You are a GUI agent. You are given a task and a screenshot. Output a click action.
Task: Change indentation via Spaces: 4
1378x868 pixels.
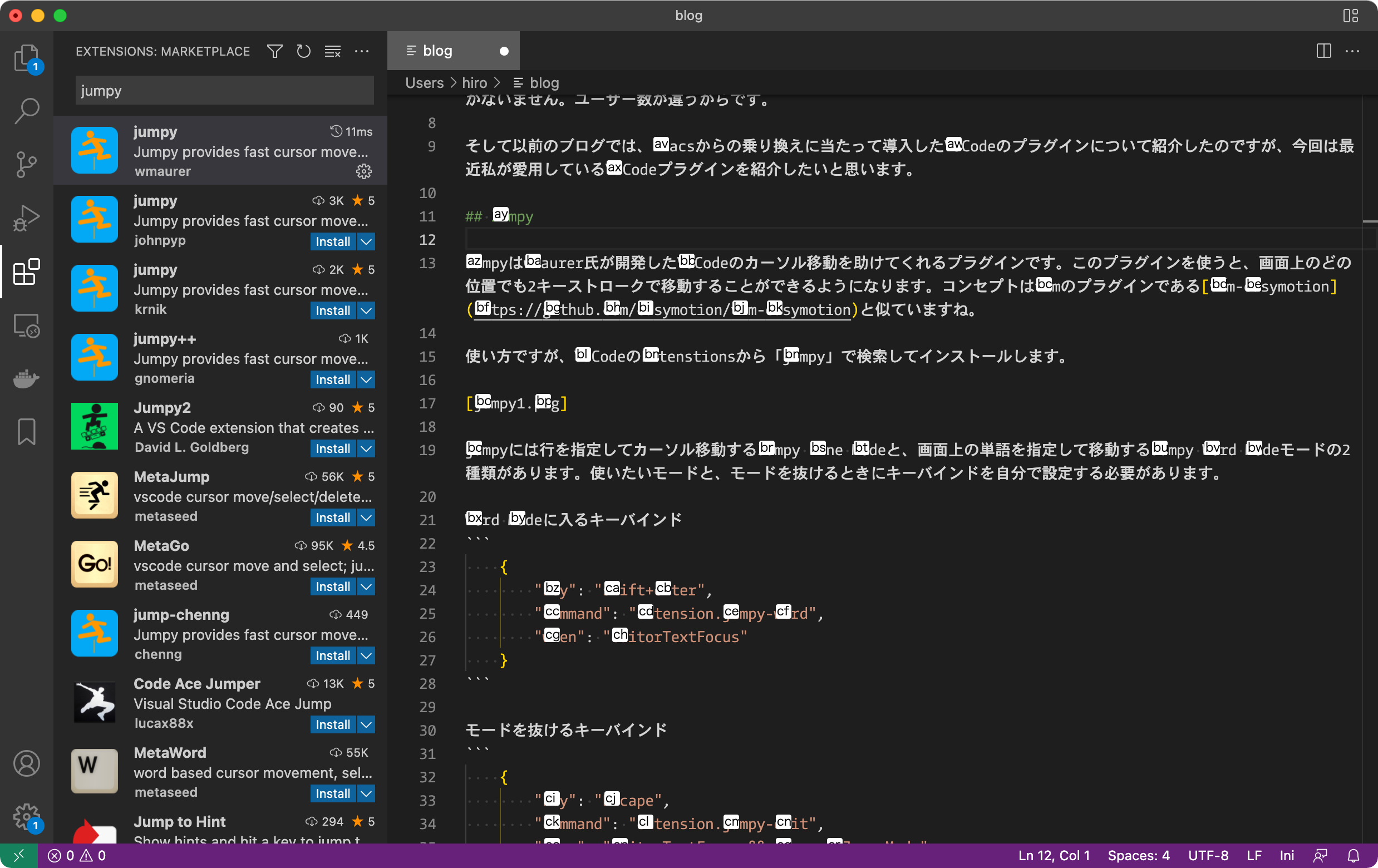(x=1138, y=855)
